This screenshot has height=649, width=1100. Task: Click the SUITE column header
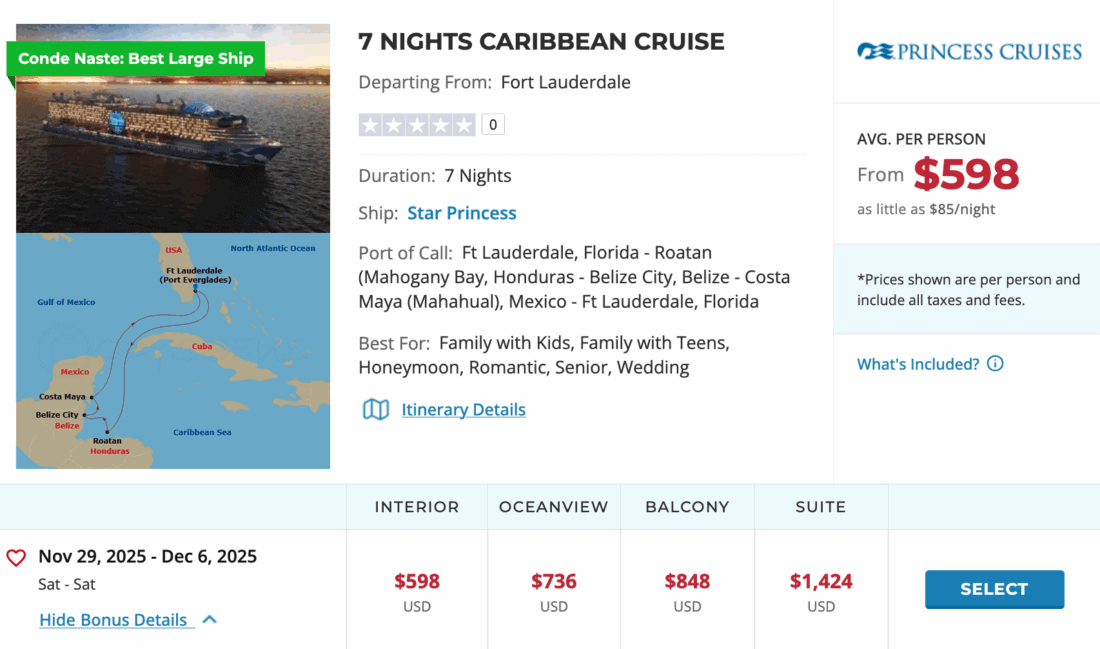pos(821,507)
